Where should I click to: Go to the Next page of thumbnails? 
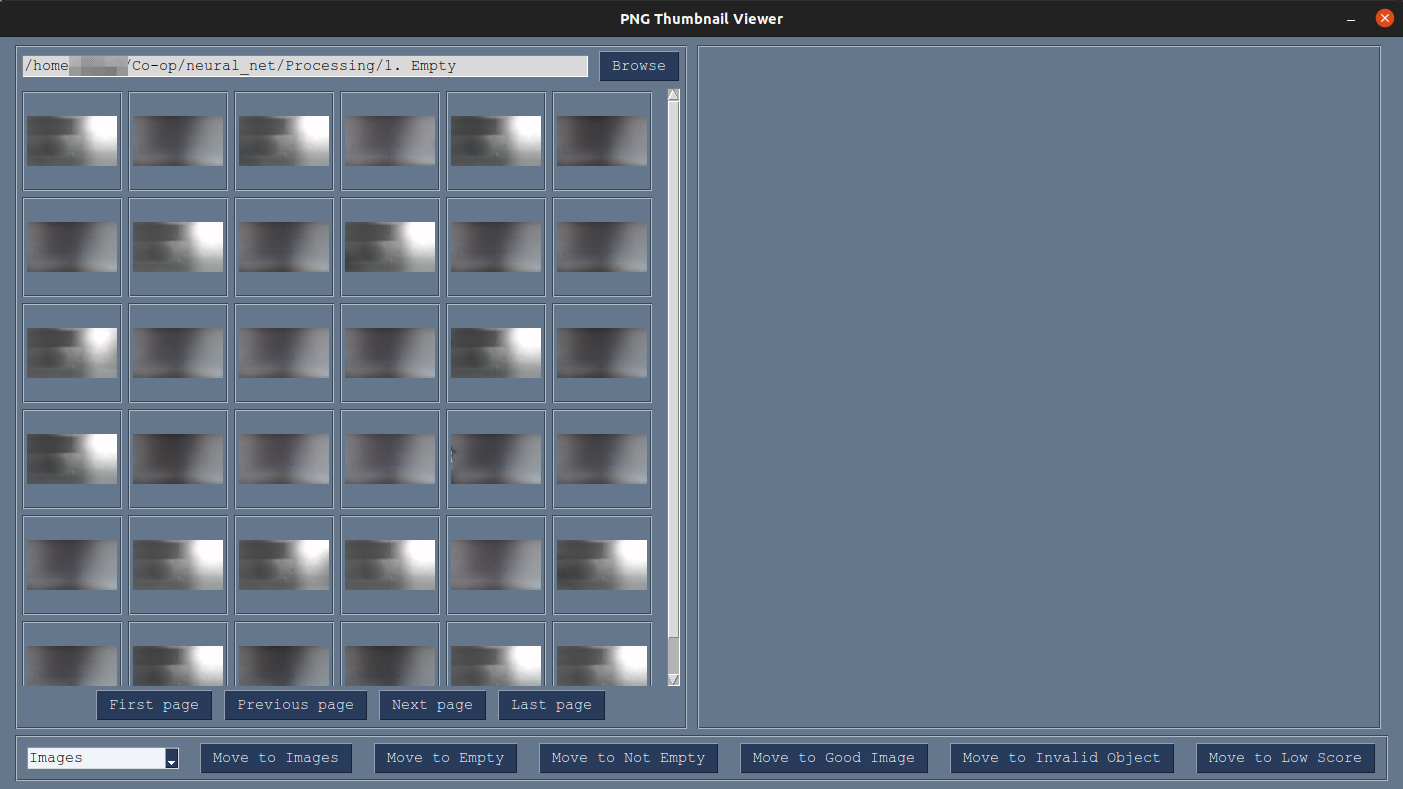pos(432,705)
